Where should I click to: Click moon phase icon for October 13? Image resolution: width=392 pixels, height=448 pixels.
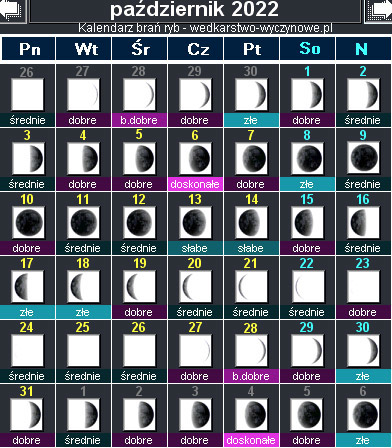tap(195, 223)
